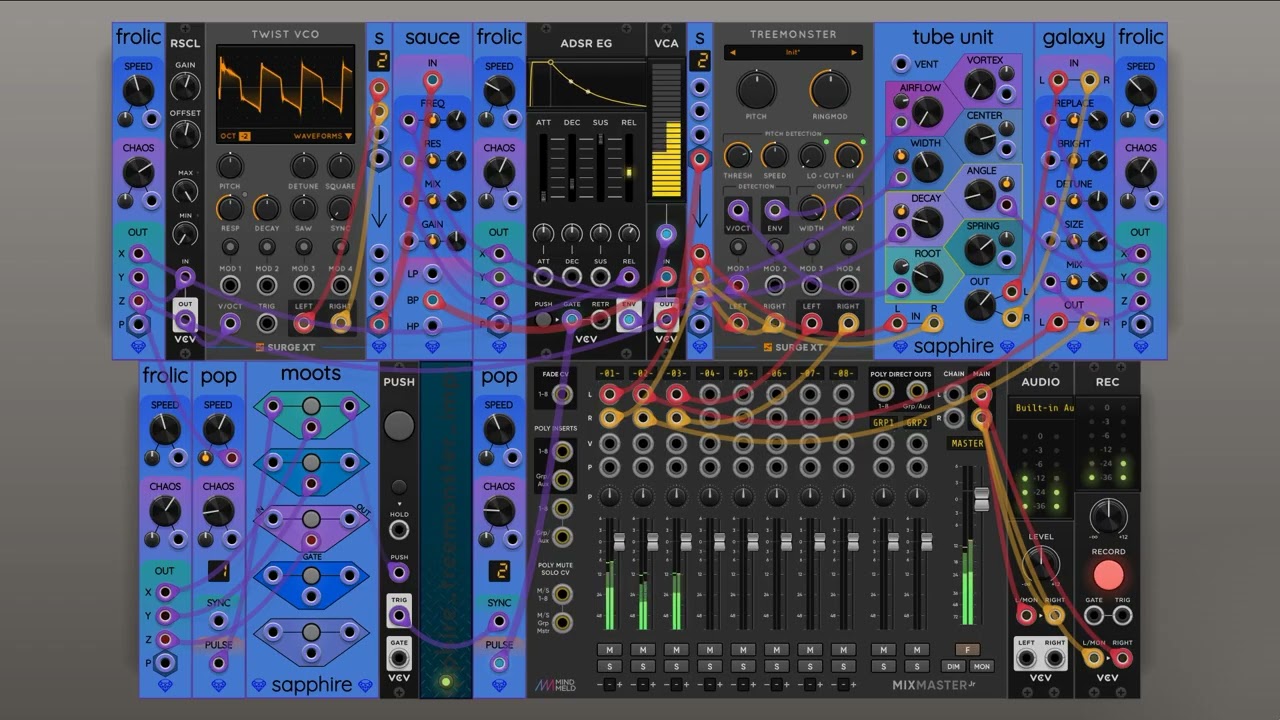
Task: Click the sauce IN jack
Action: click(432, 79)
